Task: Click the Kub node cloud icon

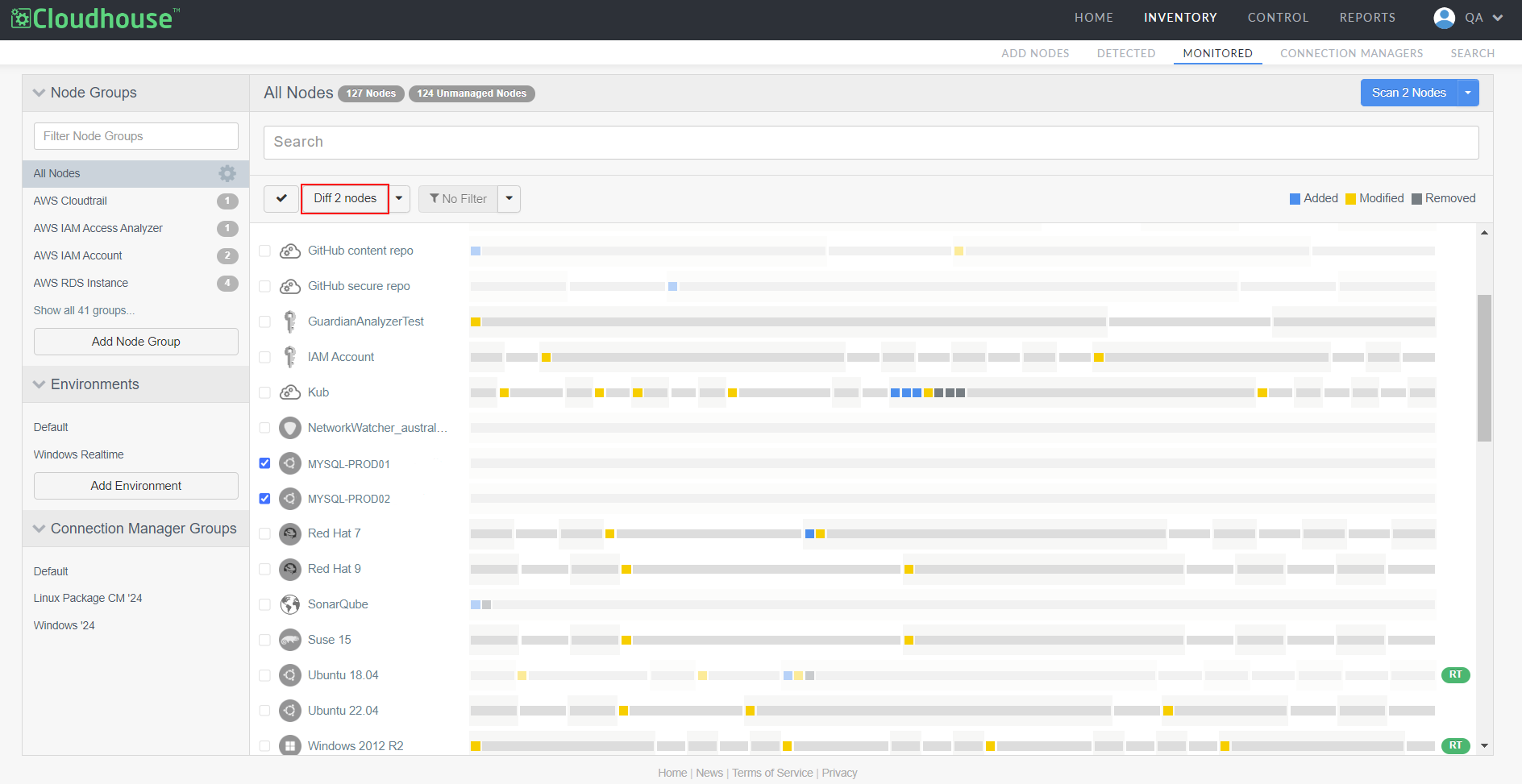Action: (290, 392)
